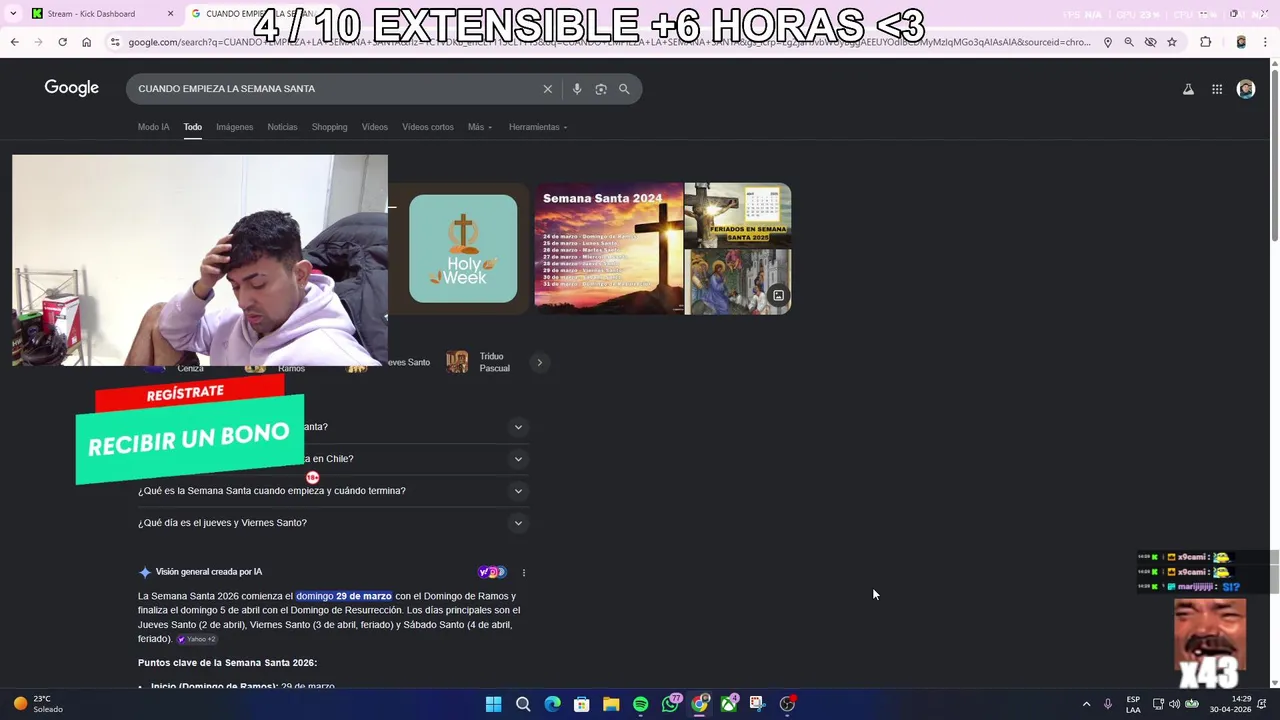Open Xbox app from the taskbar
Screen dimensions: 1280x720
pos(729,704)
